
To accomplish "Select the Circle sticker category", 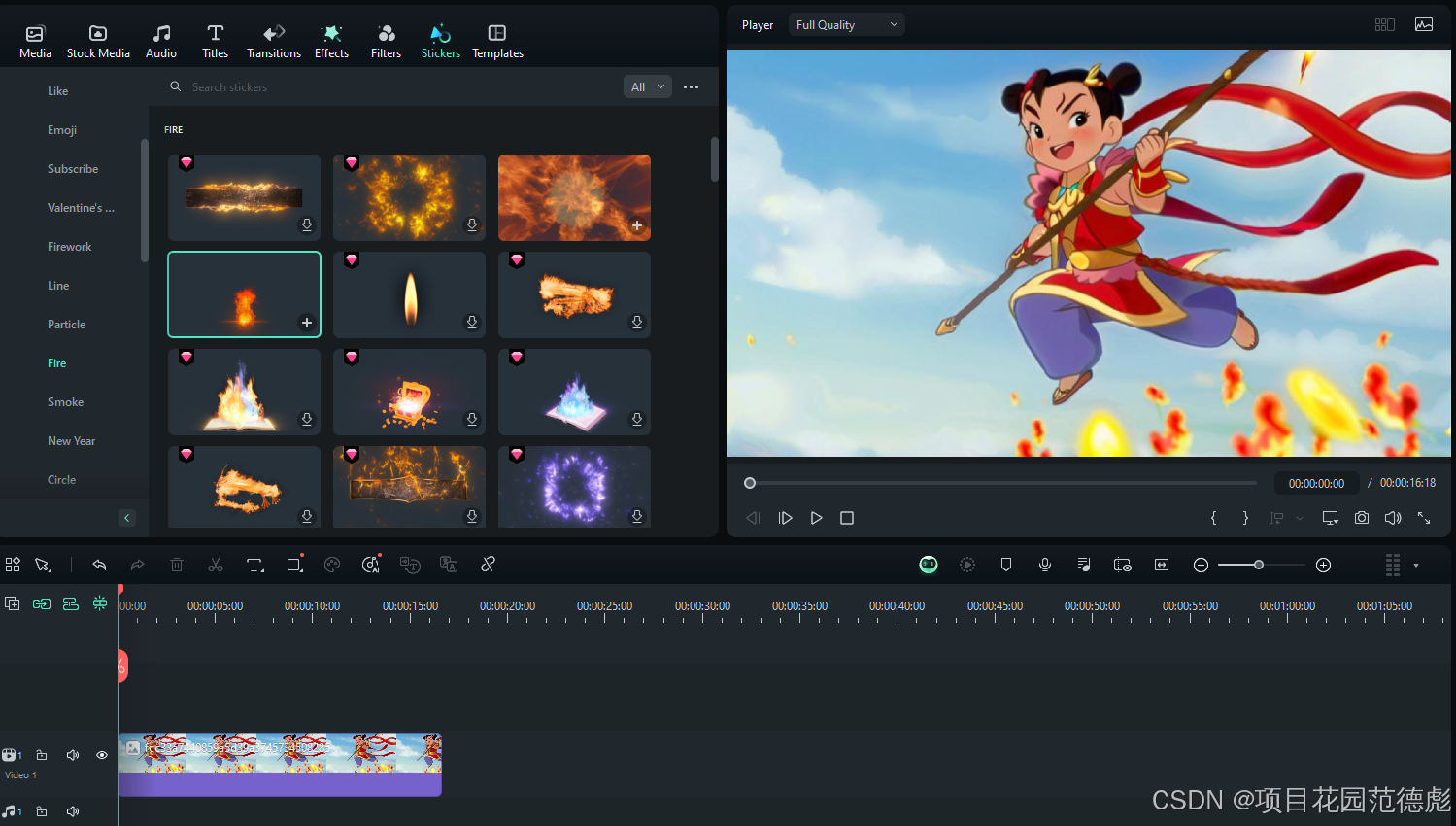I will coord(61,480).
